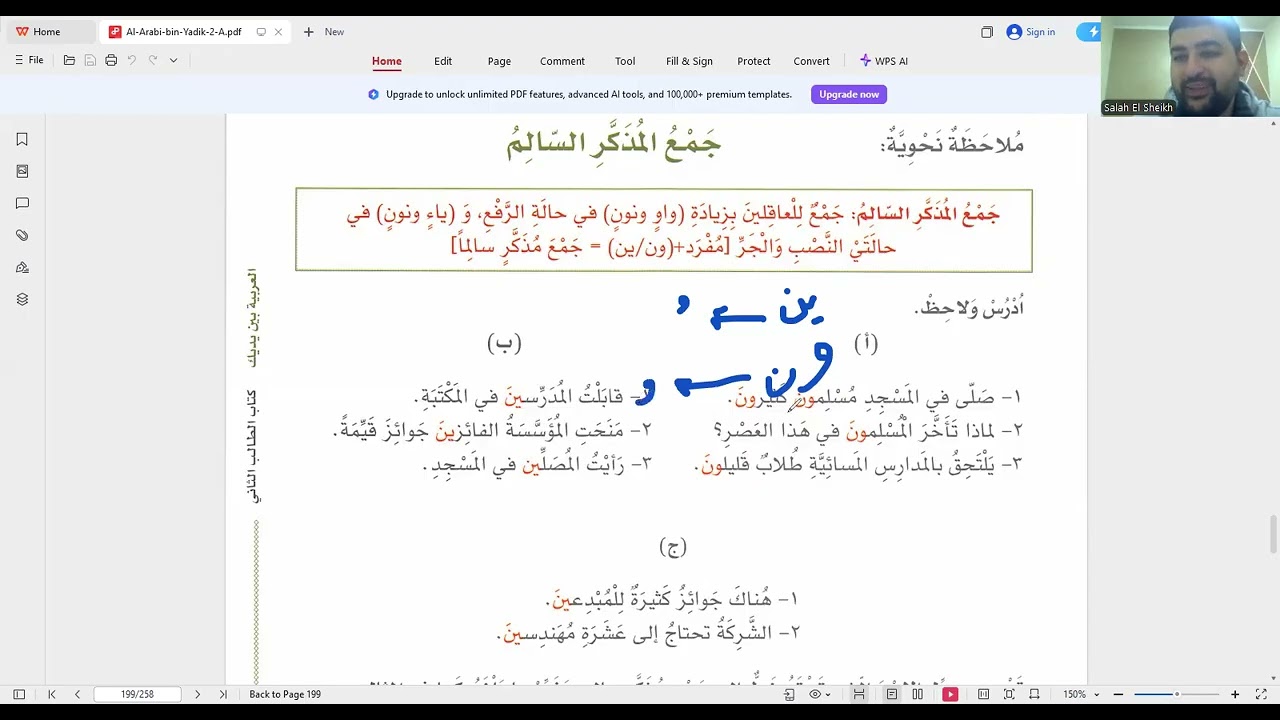Toggle the sidebar panel icon in status bar
This screenshot has width=1280, height=720.
19,694
